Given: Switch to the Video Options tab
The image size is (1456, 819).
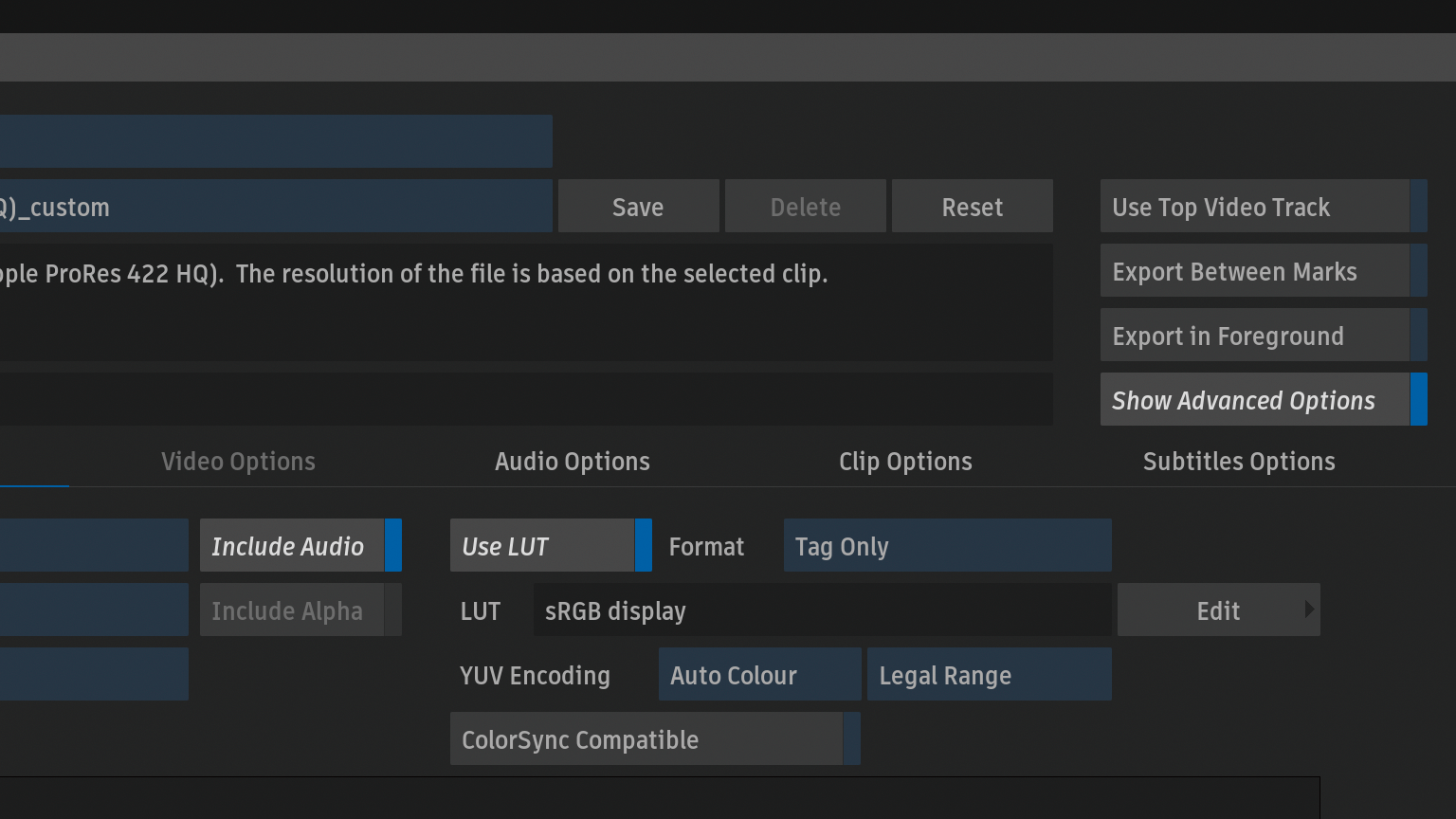Looking at the screenshot, I should tap(238, 462).
